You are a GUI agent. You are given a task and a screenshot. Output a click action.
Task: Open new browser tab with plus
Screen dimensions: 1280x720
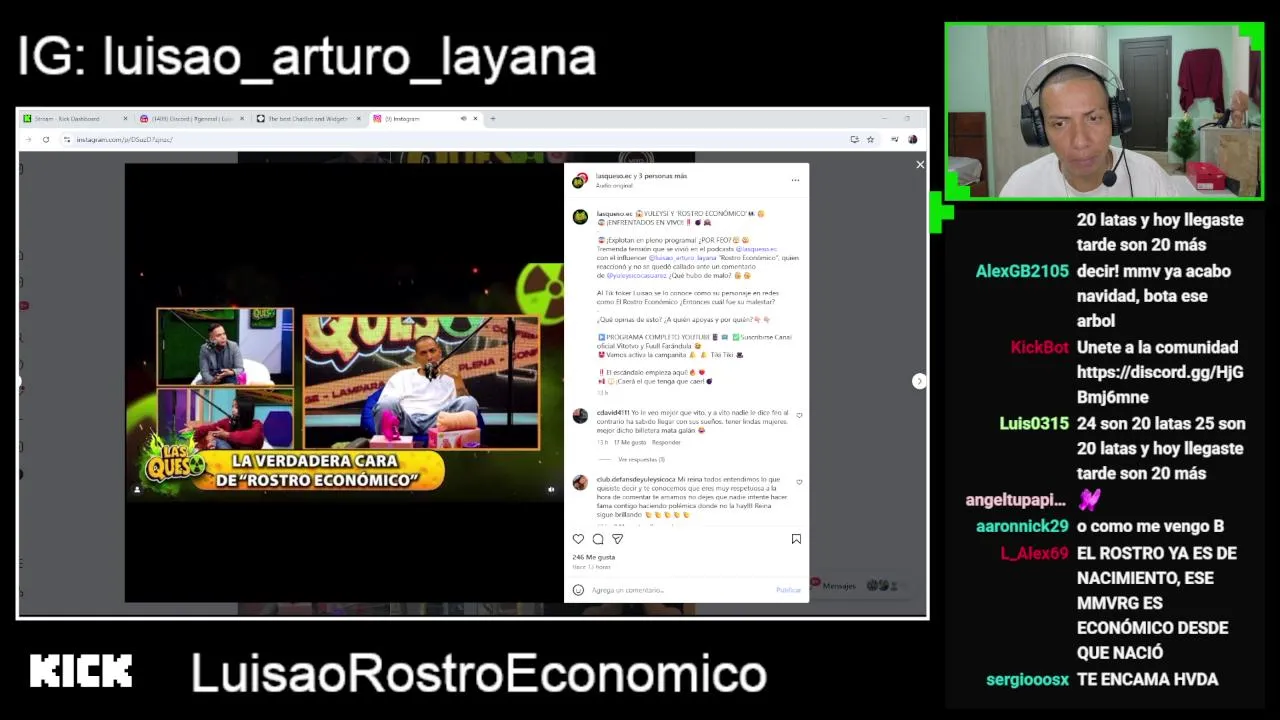click(492, 118)
